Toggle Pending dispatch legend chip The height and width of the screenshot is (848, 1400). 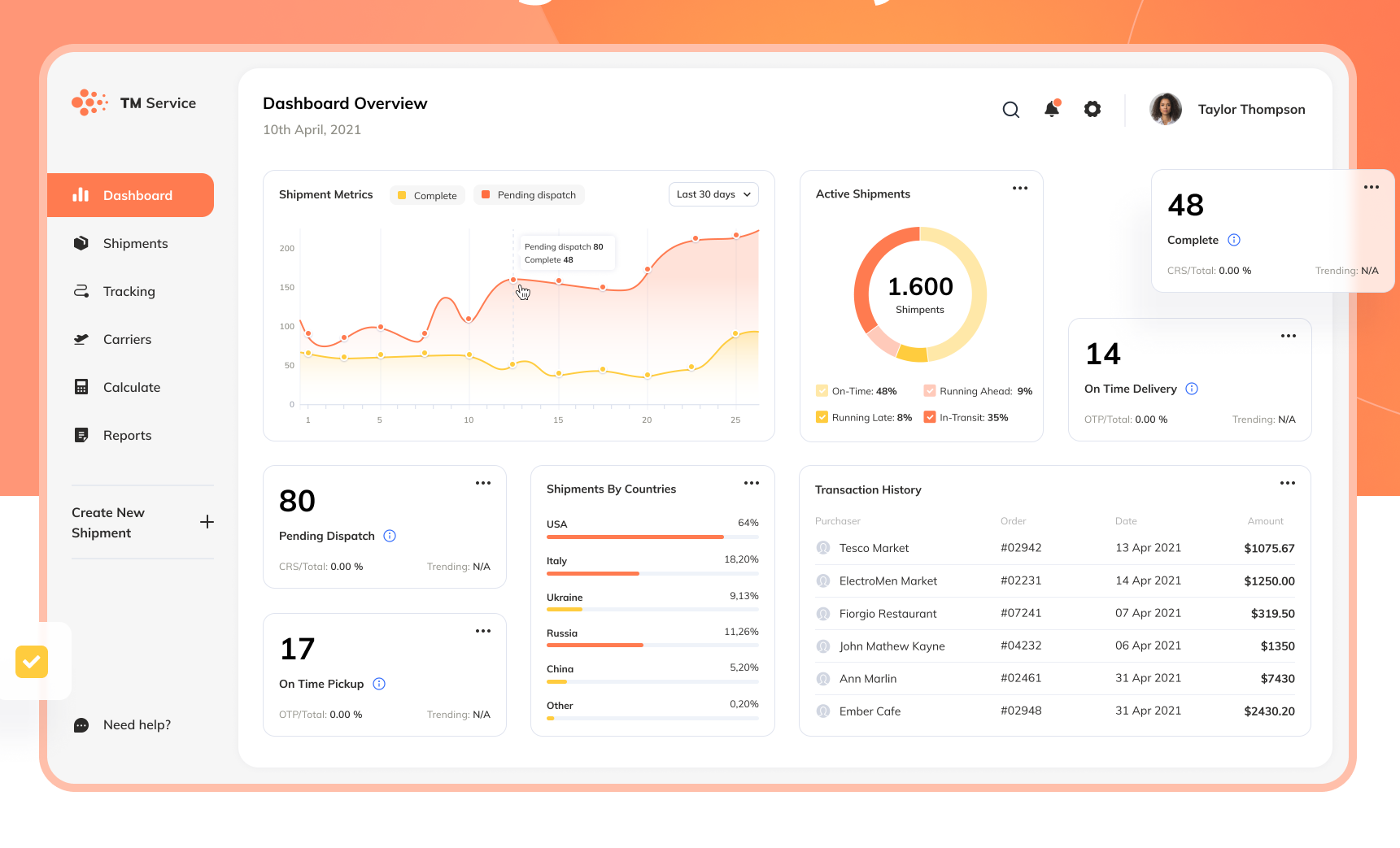(x=529, y=195)
